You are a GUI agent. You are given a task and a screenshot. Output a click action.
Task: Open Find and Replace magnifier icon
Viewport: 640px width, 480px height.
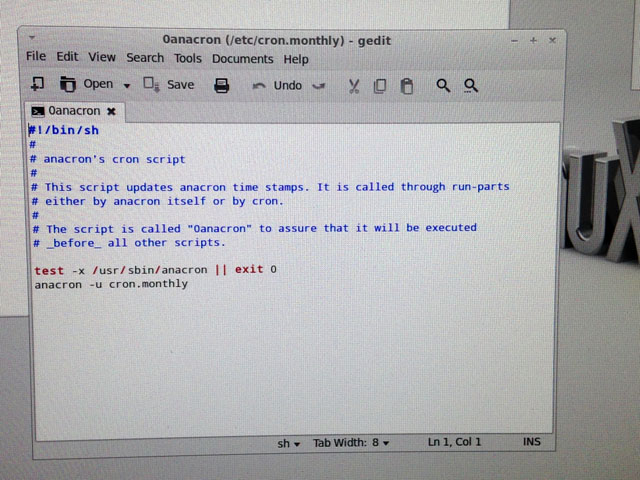tap(471, 86)
